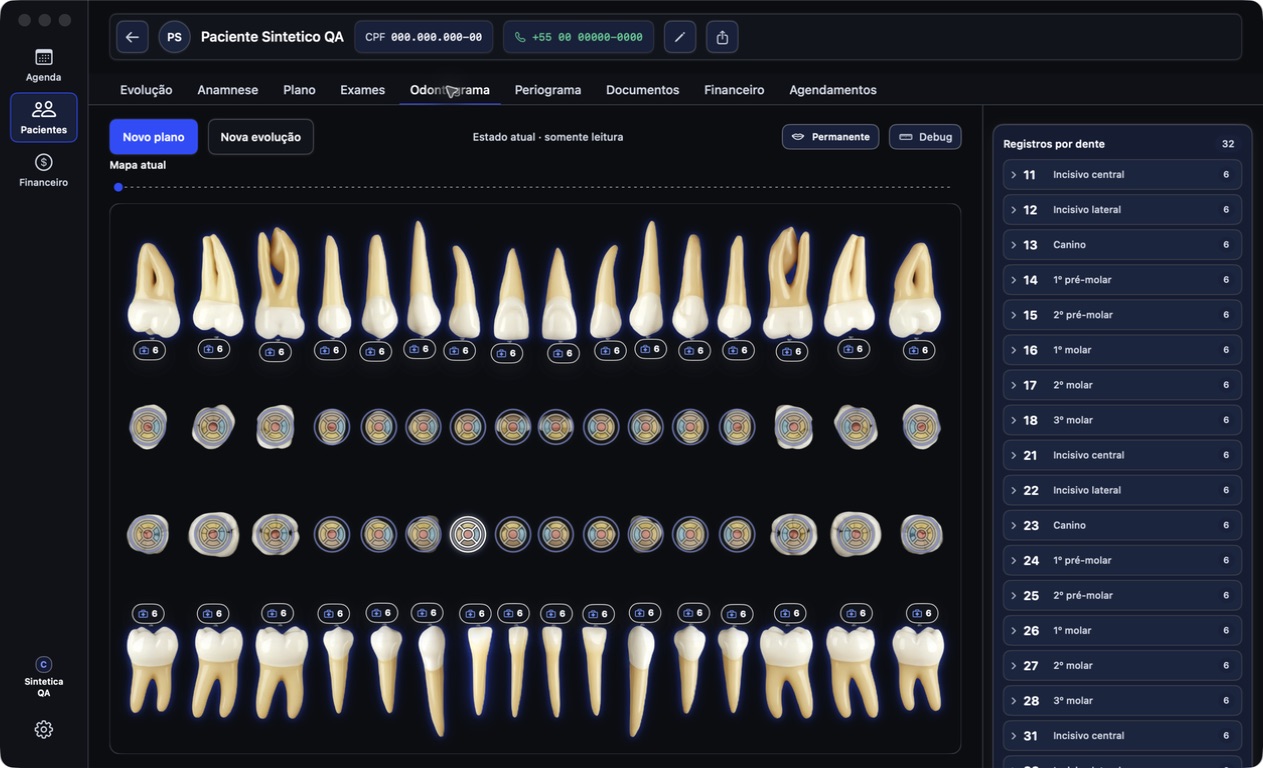Click the Mapa atual label
1263x768 pixels.
tap(138, 165)
